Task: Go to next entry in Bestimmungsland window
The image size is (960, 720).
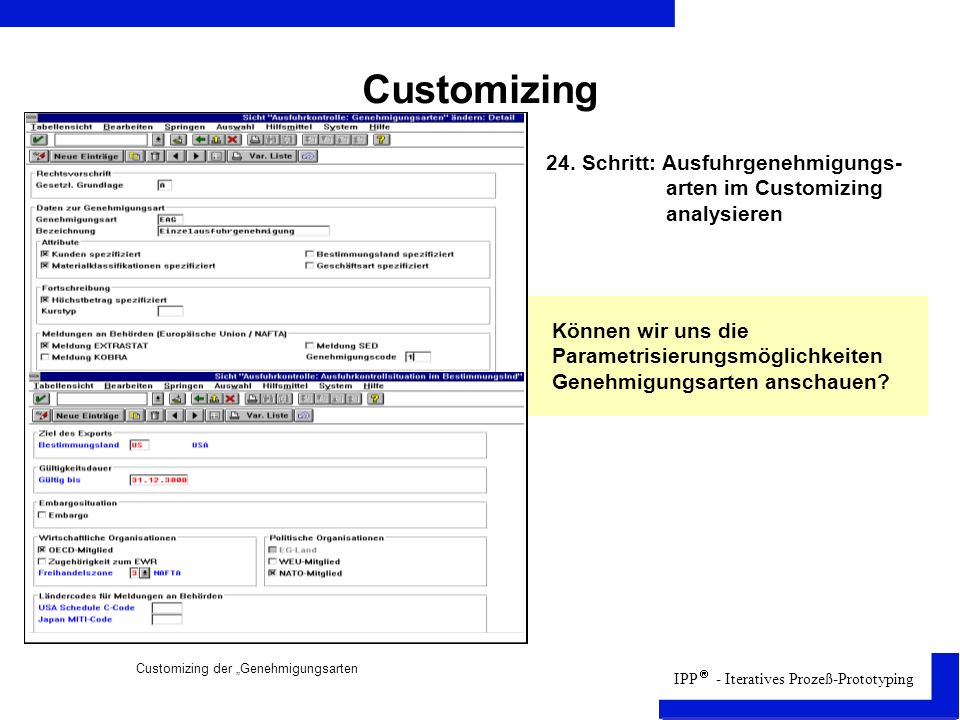Action: coord(195,416)
